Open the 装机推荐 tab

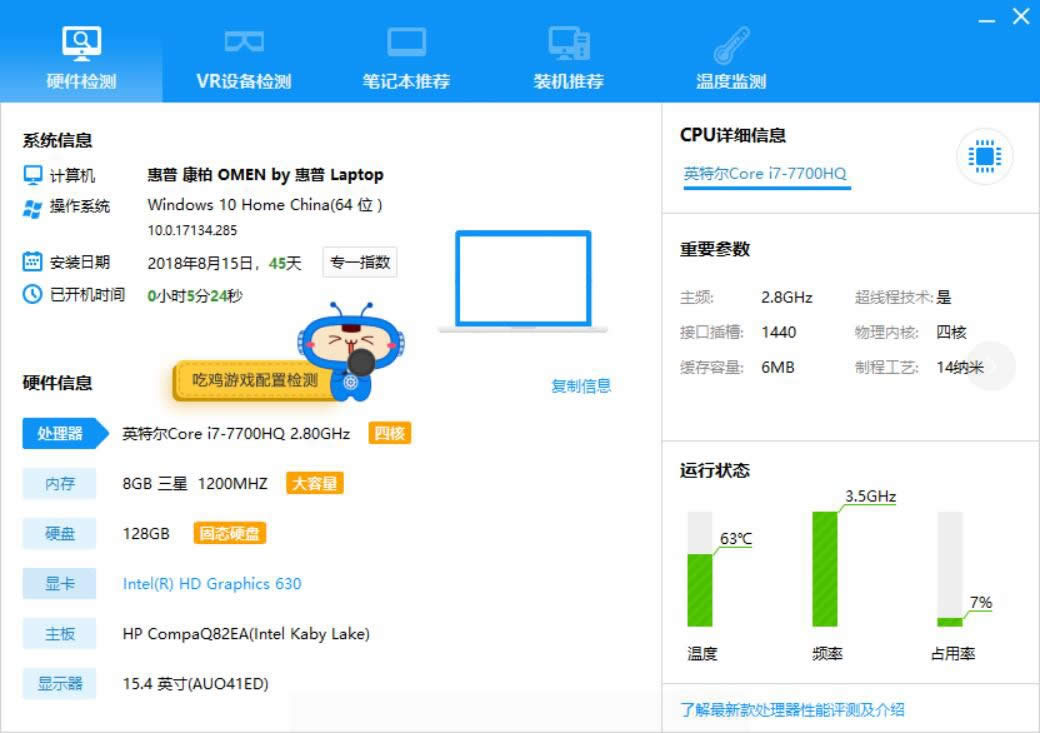[568, 57]
